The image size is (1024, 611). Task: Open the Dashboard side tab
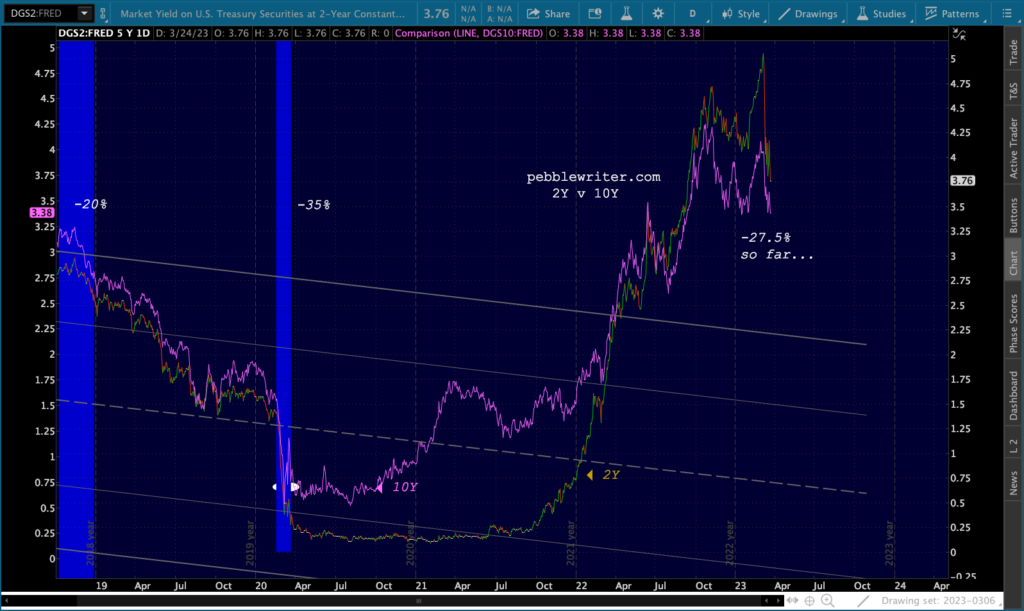[x=1013, y=396]
